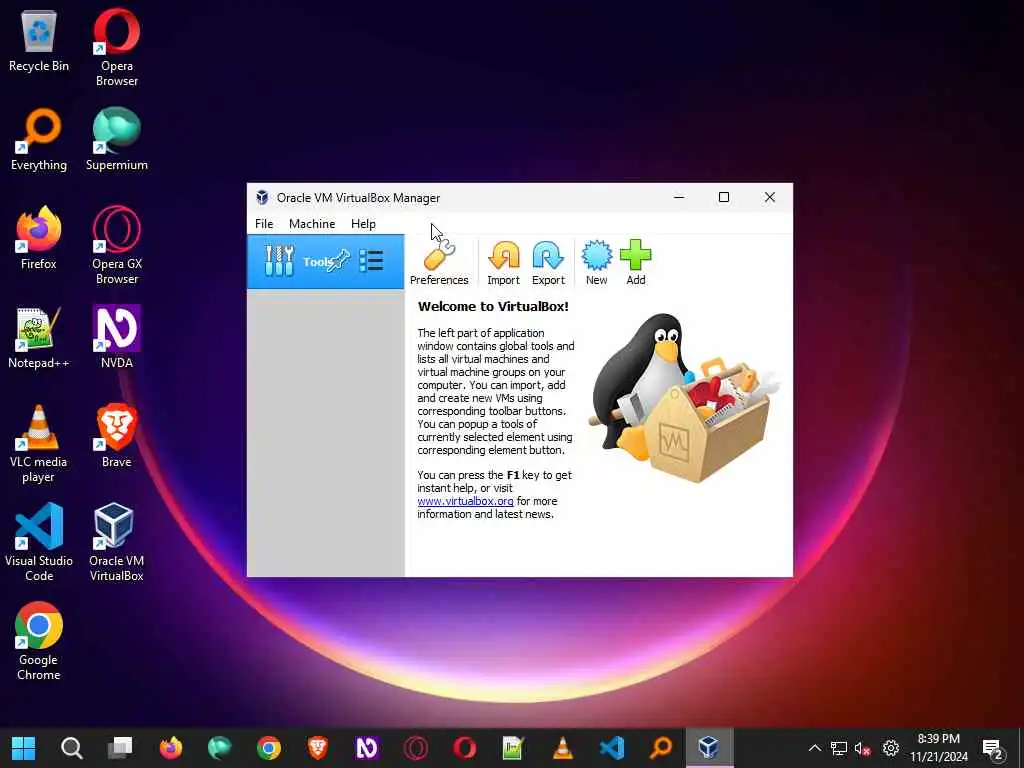The height and width of the screenshot is (768, 1024).
Task: Launch Brave from the taskbar
Action: tap(317, 748)
